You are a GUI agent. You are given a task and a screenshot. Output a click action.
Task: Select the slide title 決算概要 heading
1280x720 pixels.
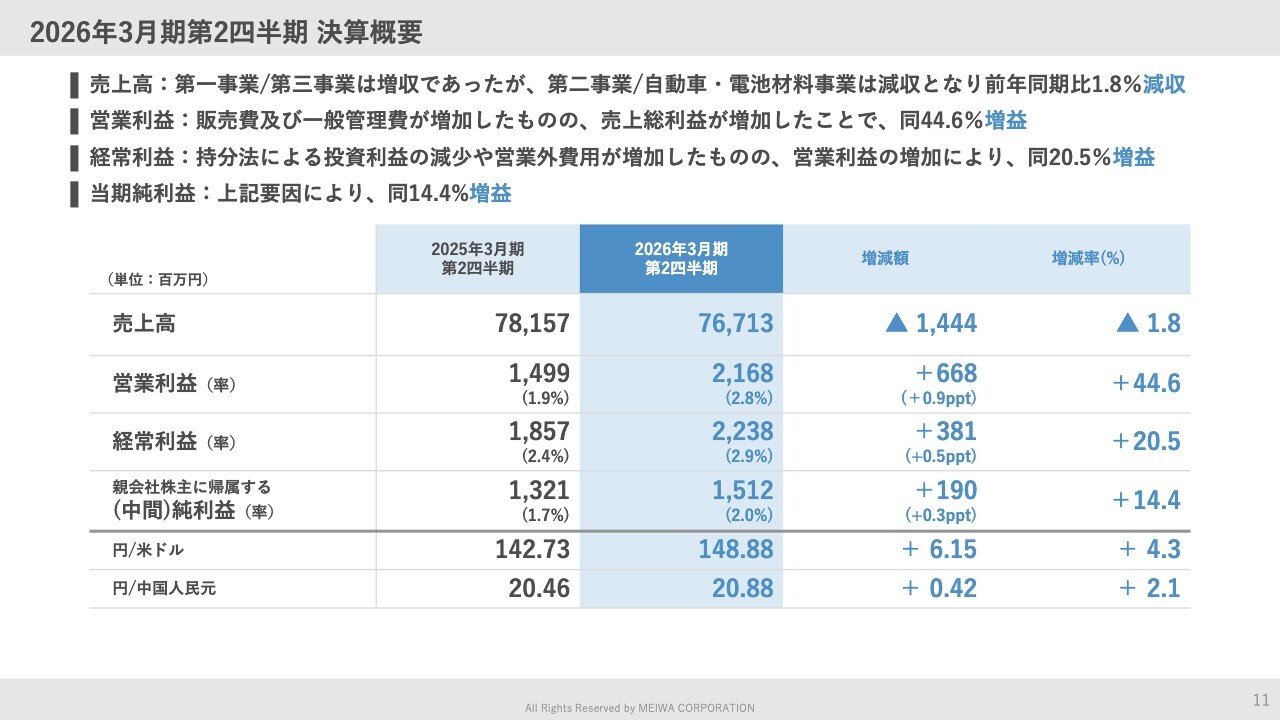(x=226, y=33)
